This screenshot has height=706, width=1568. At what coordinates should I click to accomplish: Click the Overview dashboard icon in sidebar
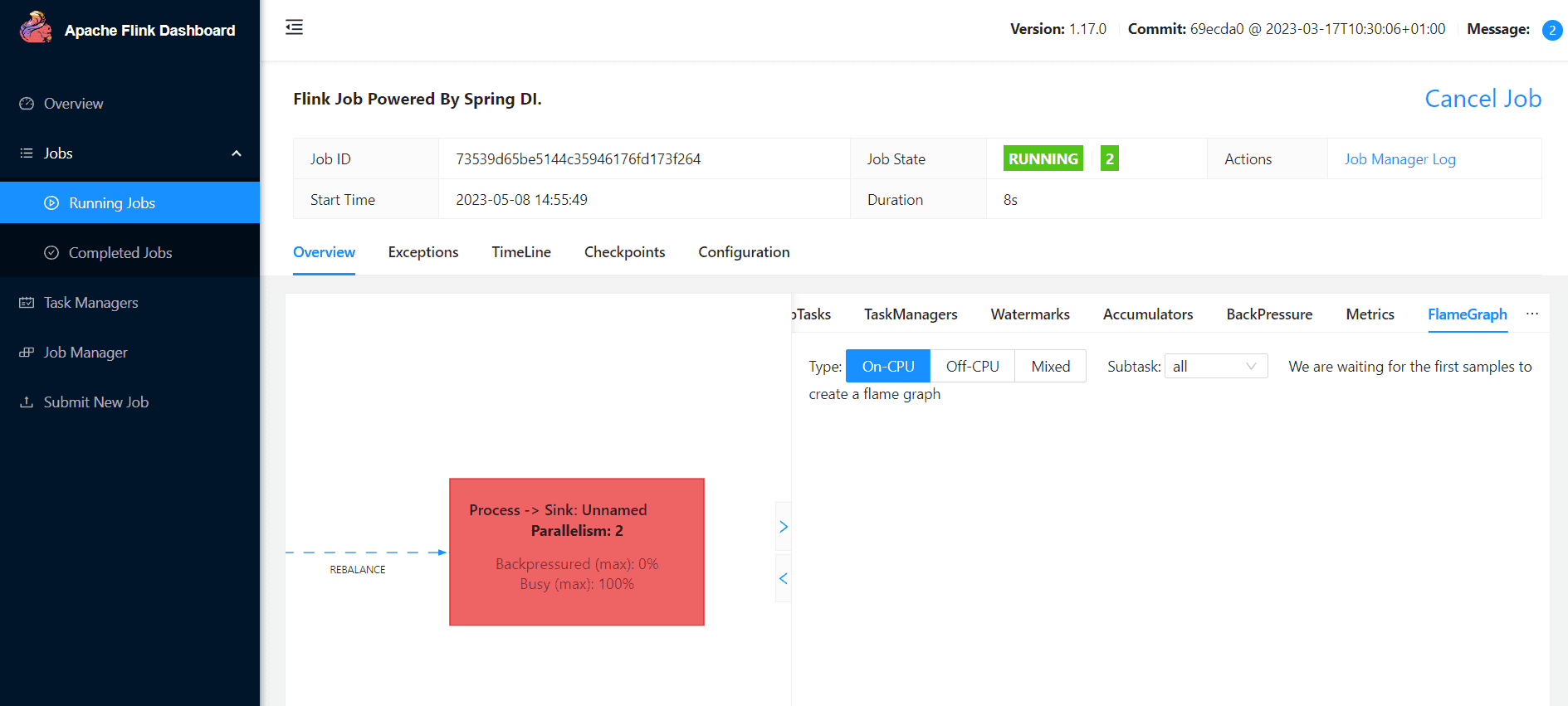(x=27, y=104)
